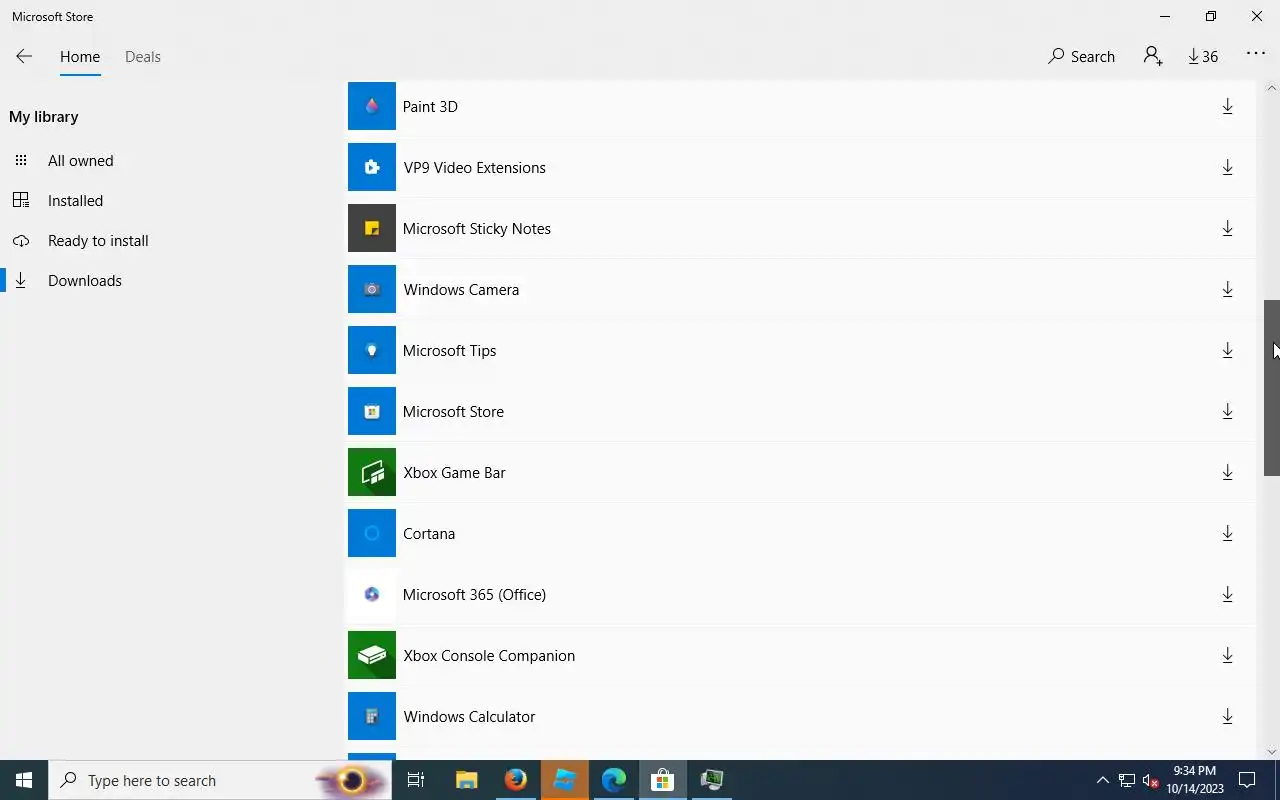
Task: Open the notification center icon
Action: pyautogui.click(x=1247, y=780)
